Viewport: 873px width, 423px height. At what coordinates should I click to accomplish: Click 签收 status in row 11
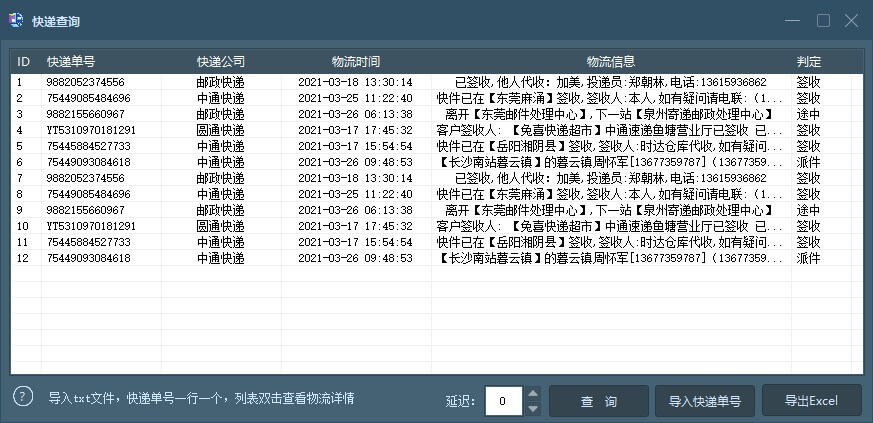tap(808, 243)
